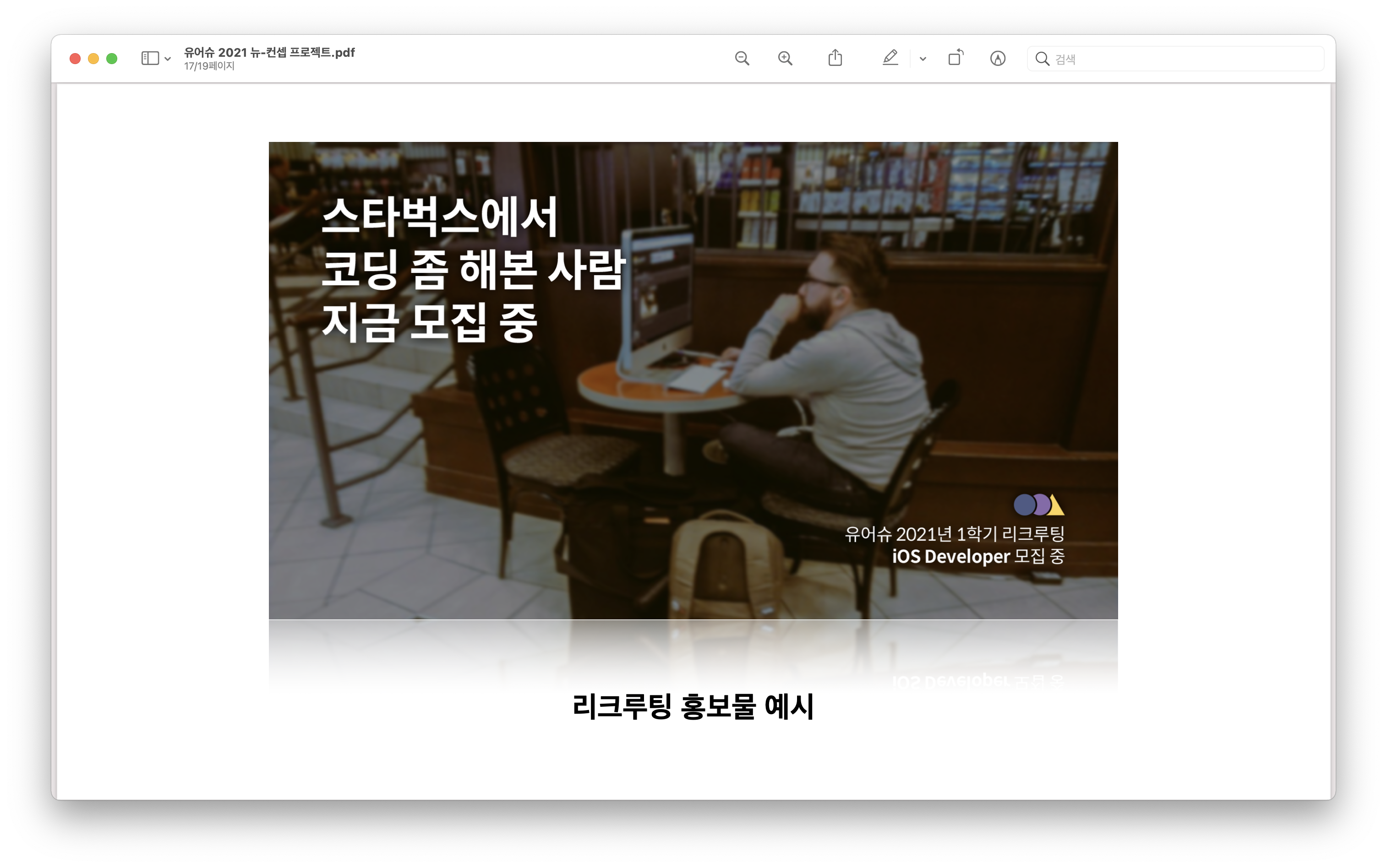Screen dimensions: 1387x868
Task: Click the yourssu circles-and-triangle logo
Action: tap(1039, 505)
